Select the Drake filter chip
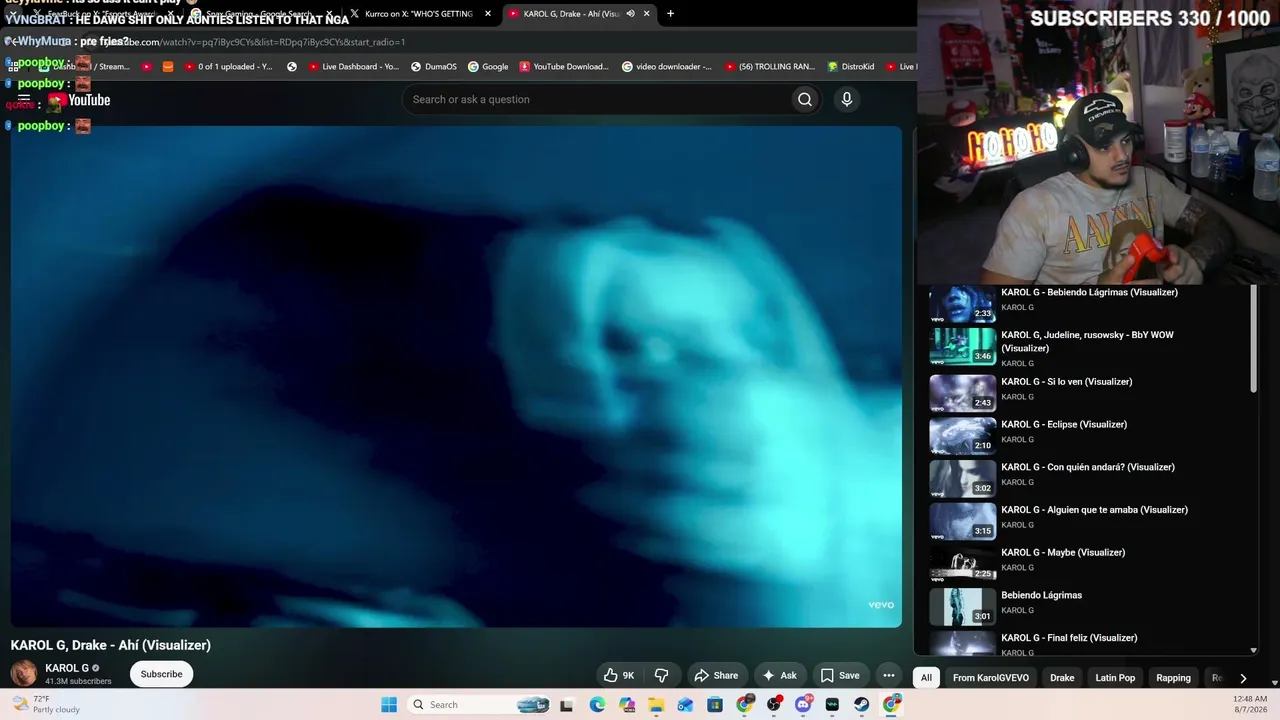This screenshot has width=1280, height=720. [1062, 678]
